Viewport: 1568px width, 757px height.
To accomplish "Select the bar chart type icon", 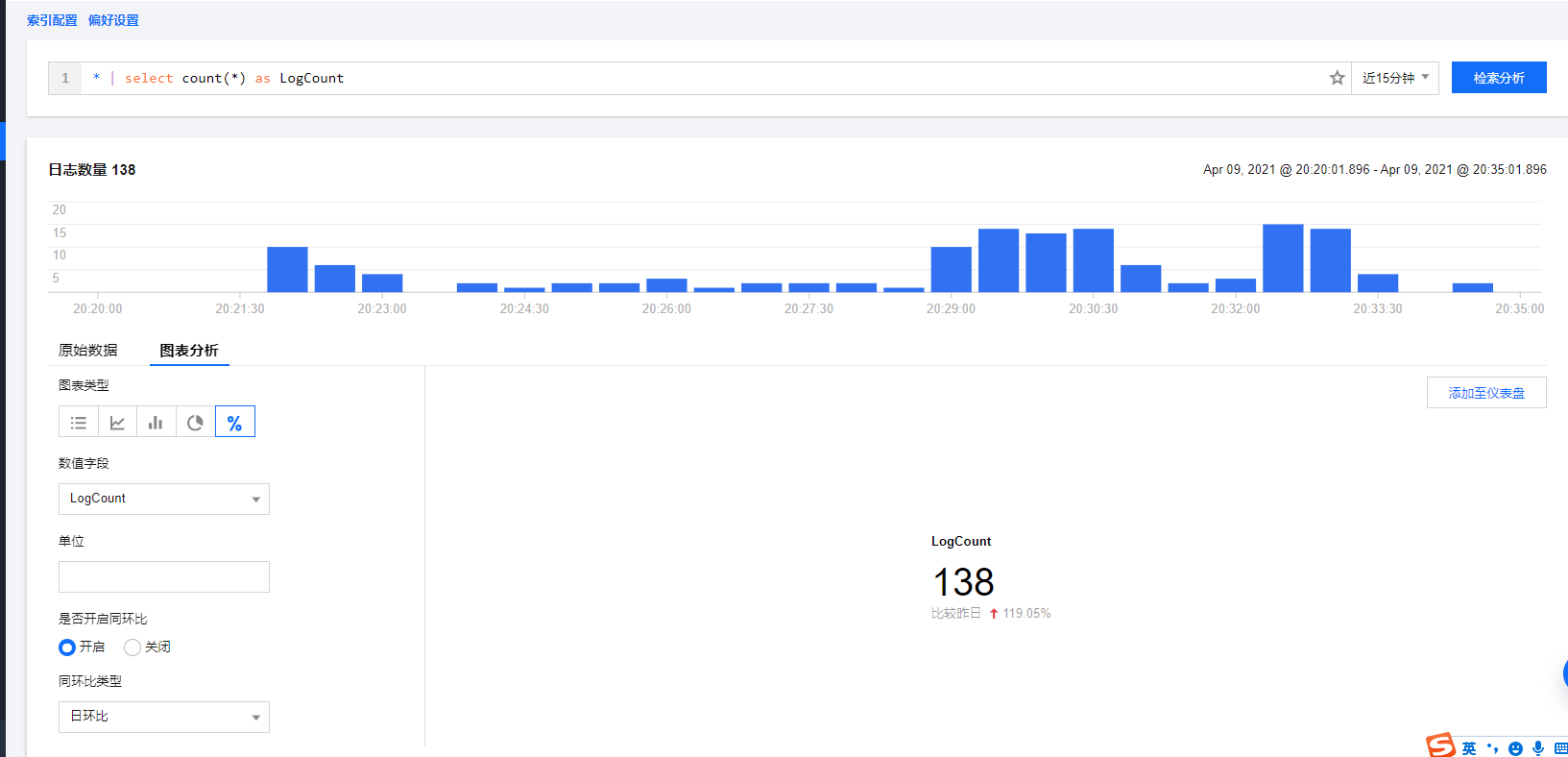I will click(156, 422).
